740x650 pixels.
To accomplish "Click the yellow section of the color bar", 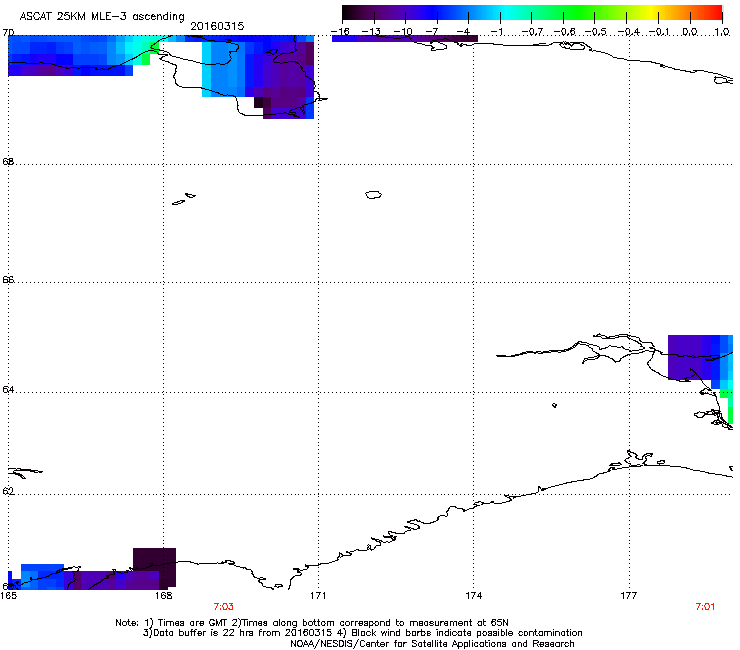I will pyautogui.click(x=654, y=13).
